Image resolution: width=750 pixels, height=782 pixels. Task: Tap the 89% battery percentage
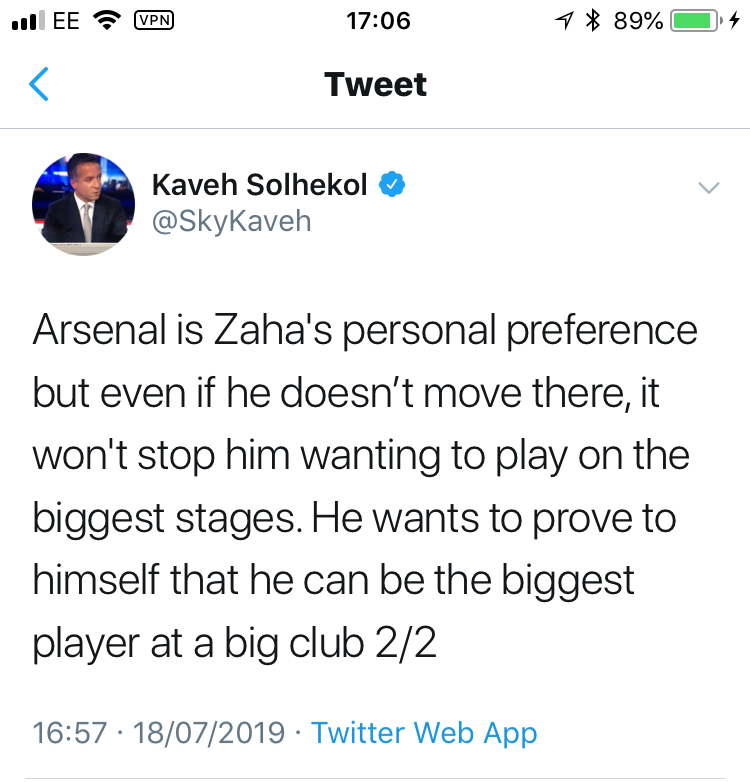(x=638, y=21)
